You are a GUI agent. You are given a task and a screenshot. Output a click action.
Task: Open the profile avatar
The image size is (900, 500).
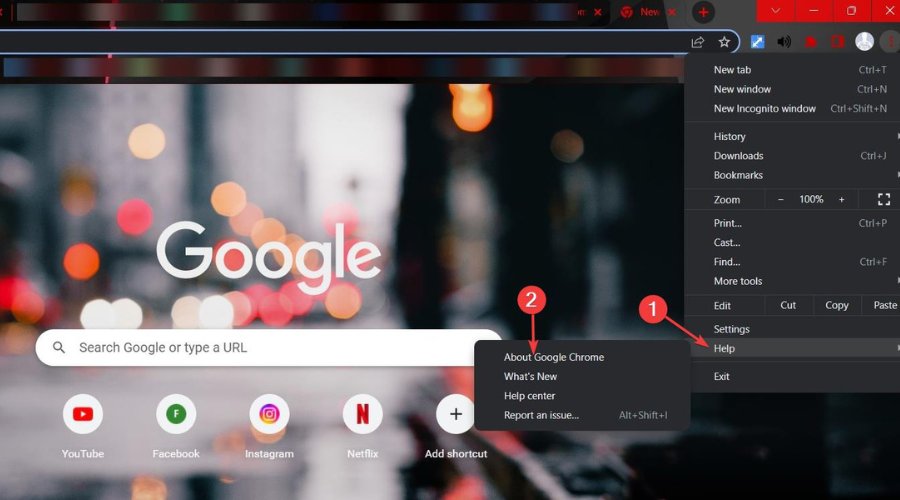[864, 41]
